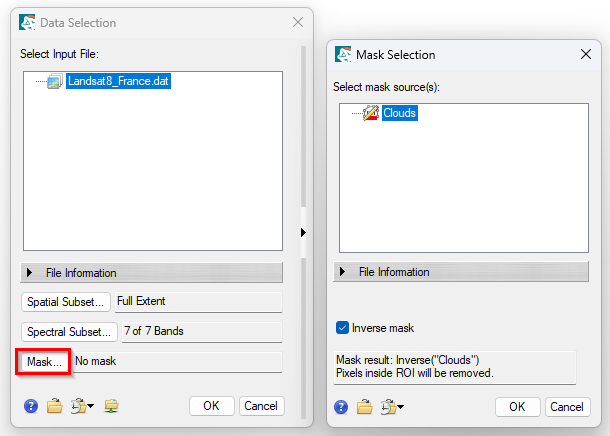Open the Spatial Subset... dialog
The image size is (610, 436).
coord(66,301)
